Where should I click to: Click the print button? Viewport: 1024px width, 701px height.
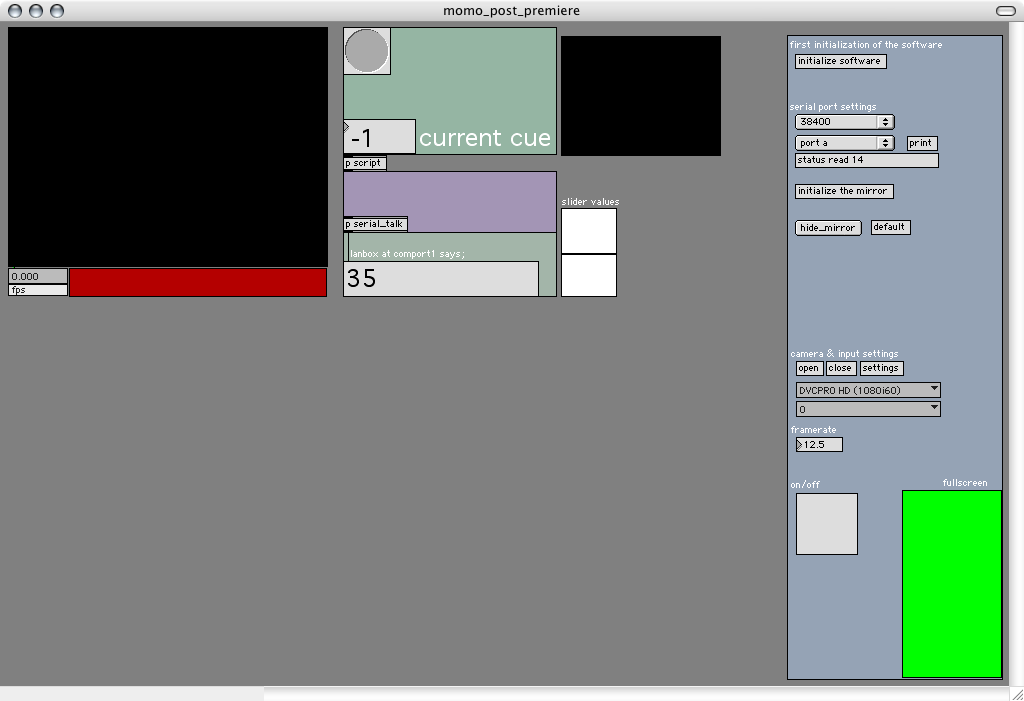(x=922, y=143)
